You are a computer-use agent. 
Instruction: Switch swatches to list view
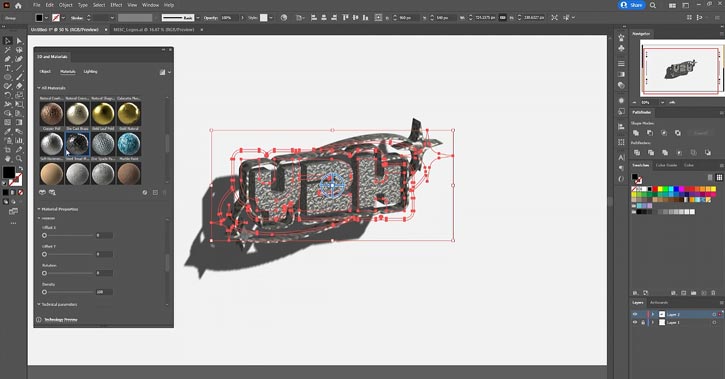(710, 177)
